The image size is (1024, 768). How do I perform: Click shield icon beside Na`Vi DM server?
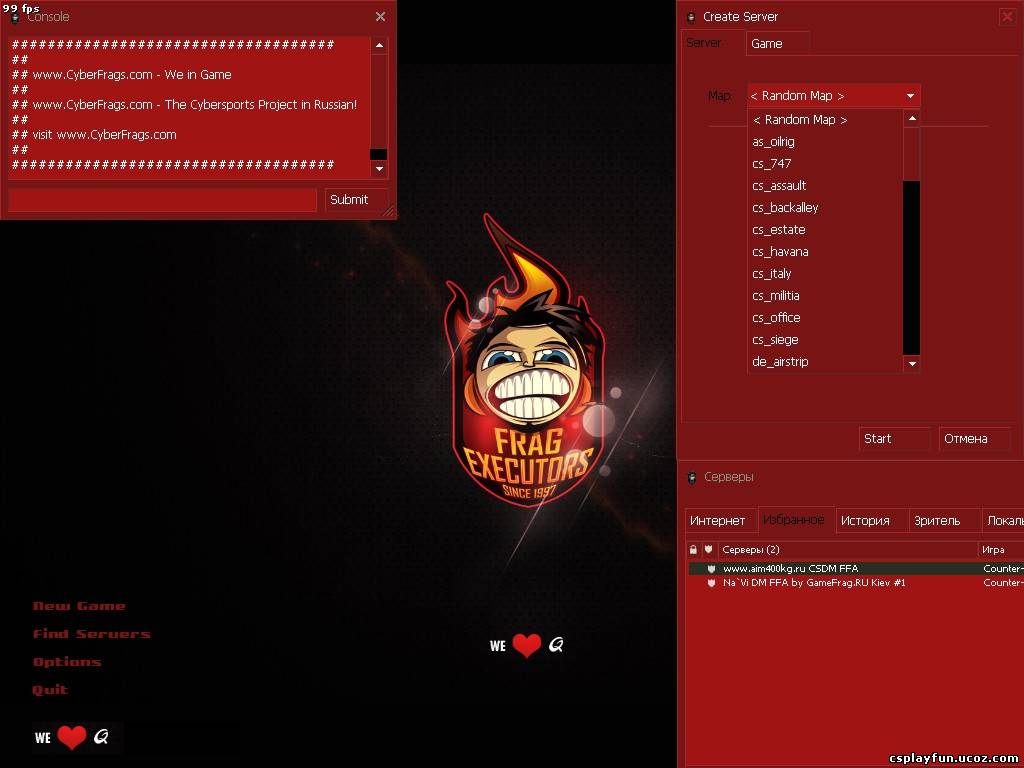(711, 583)
